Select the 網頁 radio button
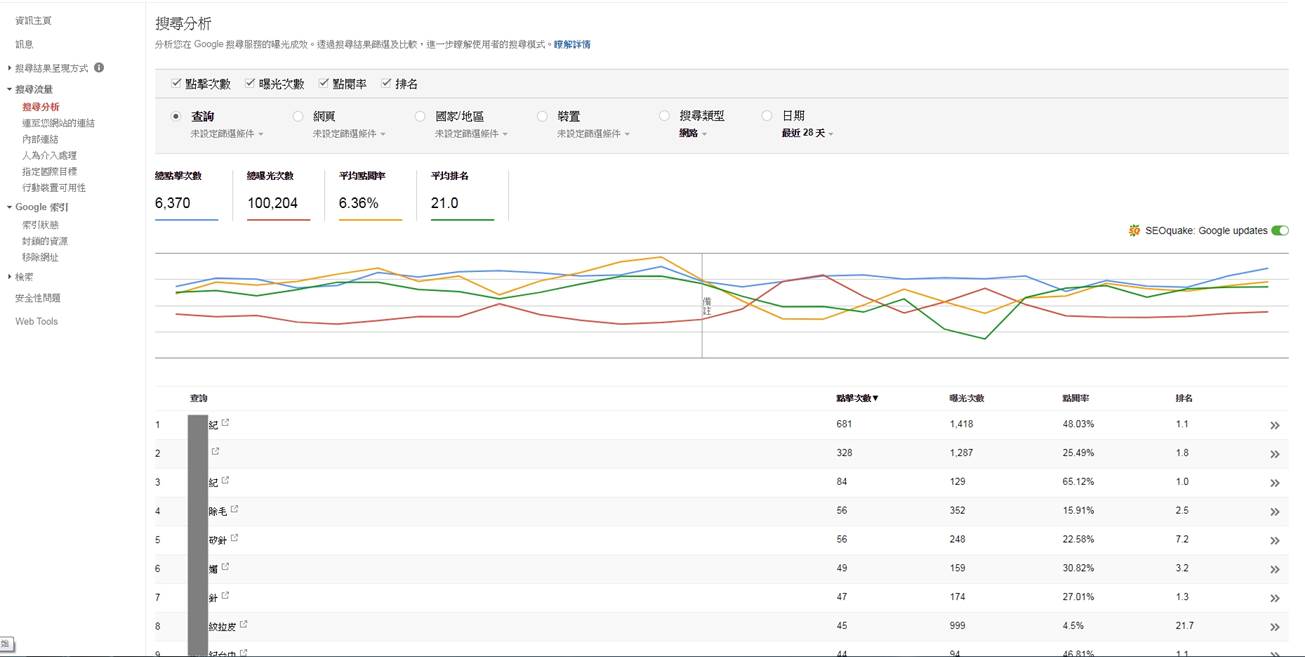 tap(298, 115)
